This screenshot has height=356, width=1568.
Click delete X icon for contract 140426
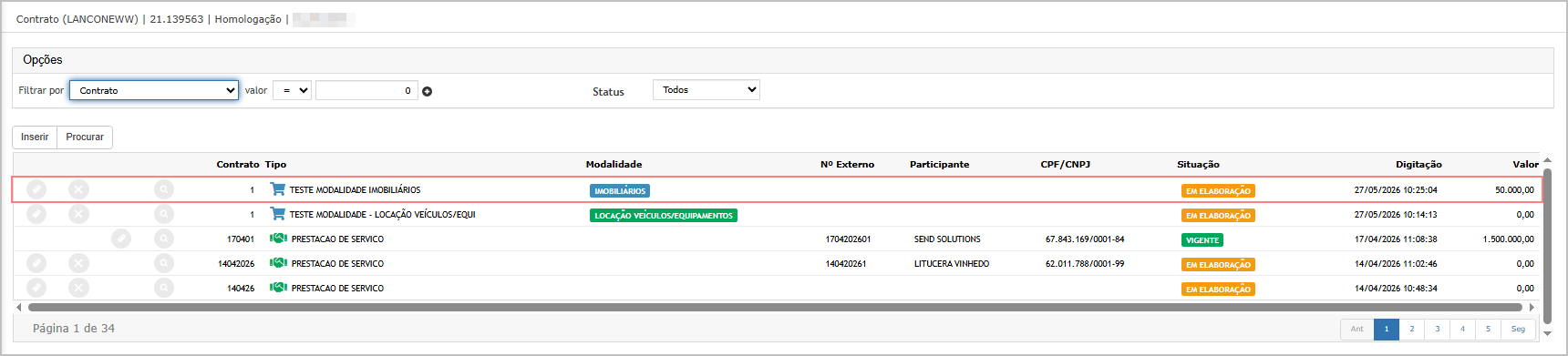coord(79,288)
